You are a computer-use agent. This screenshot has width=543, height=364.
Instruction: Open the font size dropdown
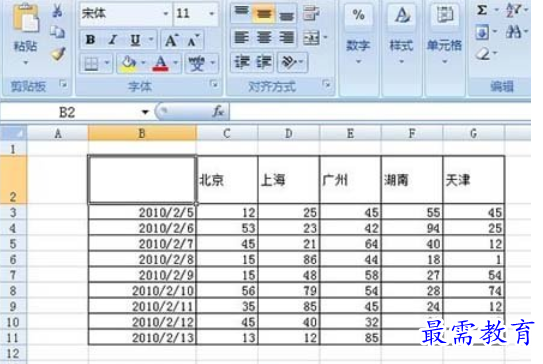(211, 14)
